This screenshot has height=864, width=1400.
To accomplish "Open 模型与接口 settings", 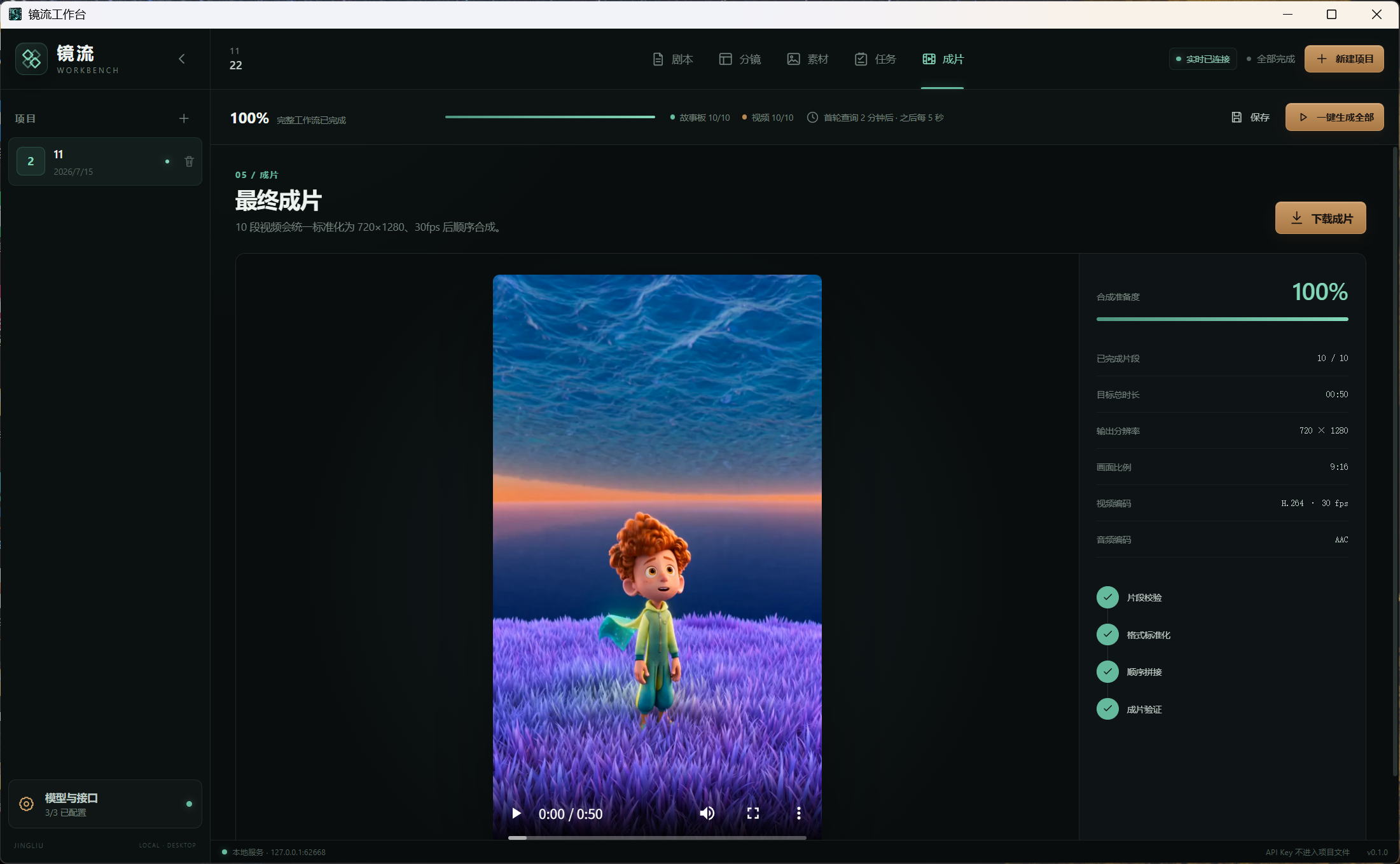I will [105, 804].
